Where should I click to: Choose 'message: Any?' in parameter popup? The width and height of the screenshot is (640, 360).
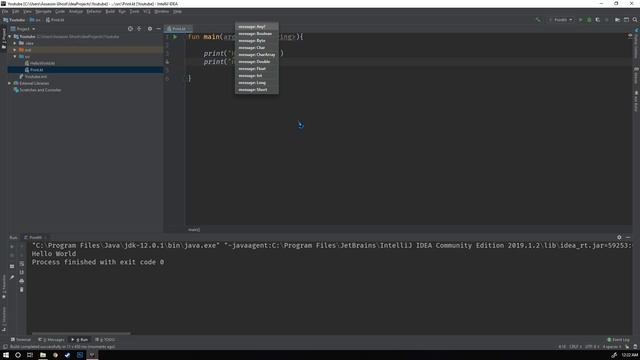pyautogui.click(x=257, y=27)
